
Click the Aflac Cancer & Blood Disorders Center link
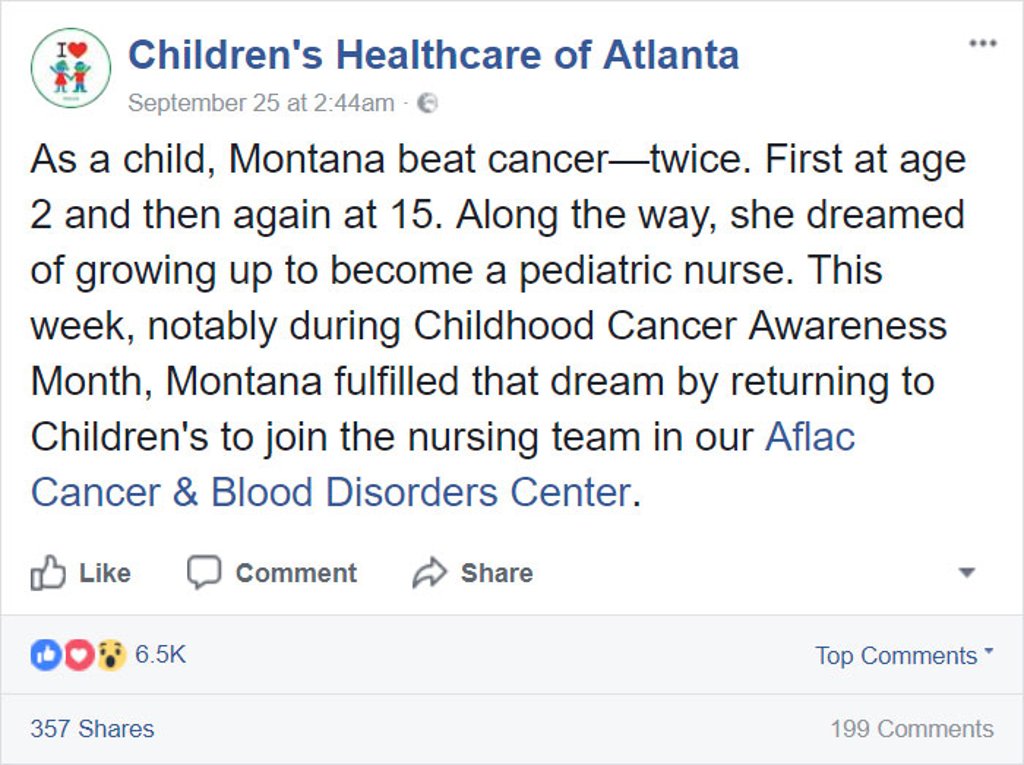click(330, 492)
